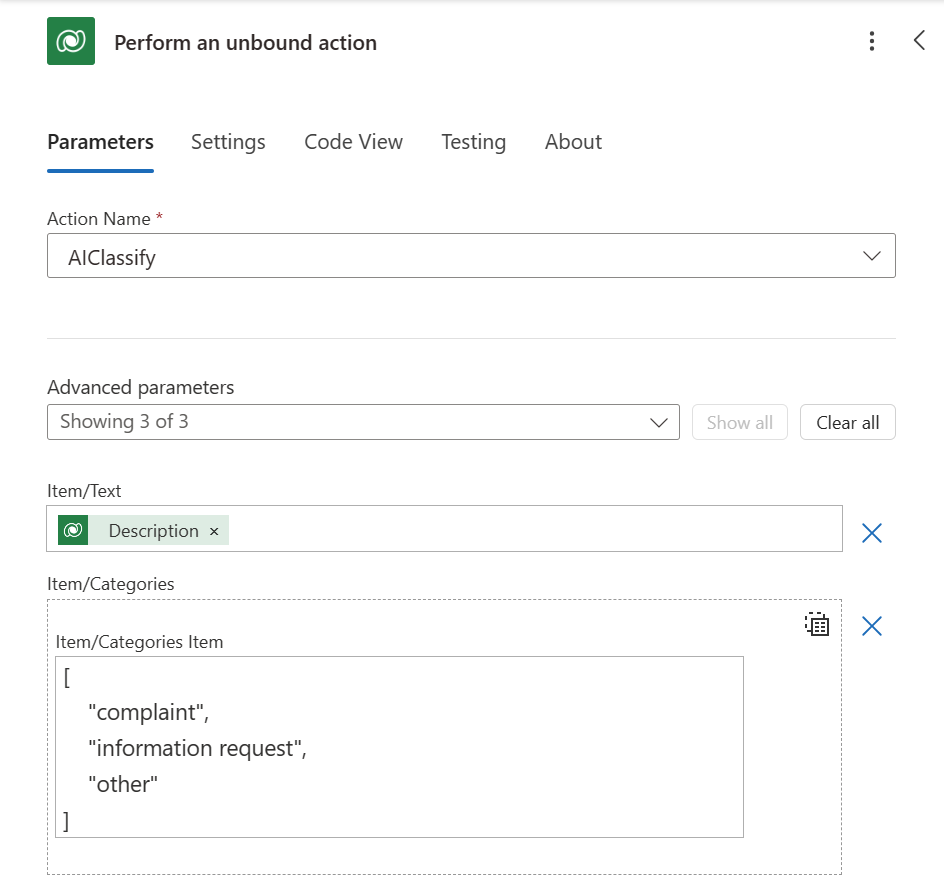
Task: Select the Testing tab
Action: coord(473,142)
